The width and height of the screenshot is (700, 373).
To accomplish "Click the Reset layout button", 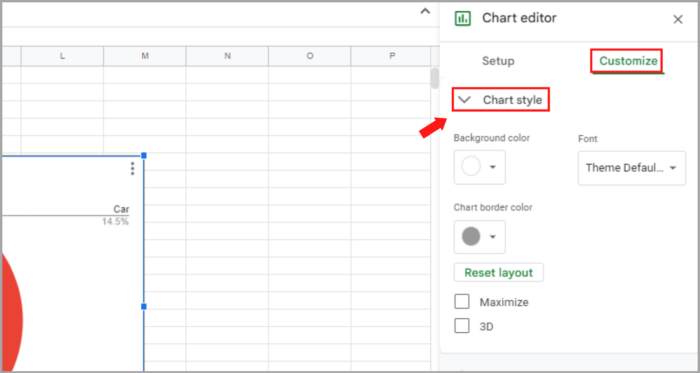I will tap(499, 273).
